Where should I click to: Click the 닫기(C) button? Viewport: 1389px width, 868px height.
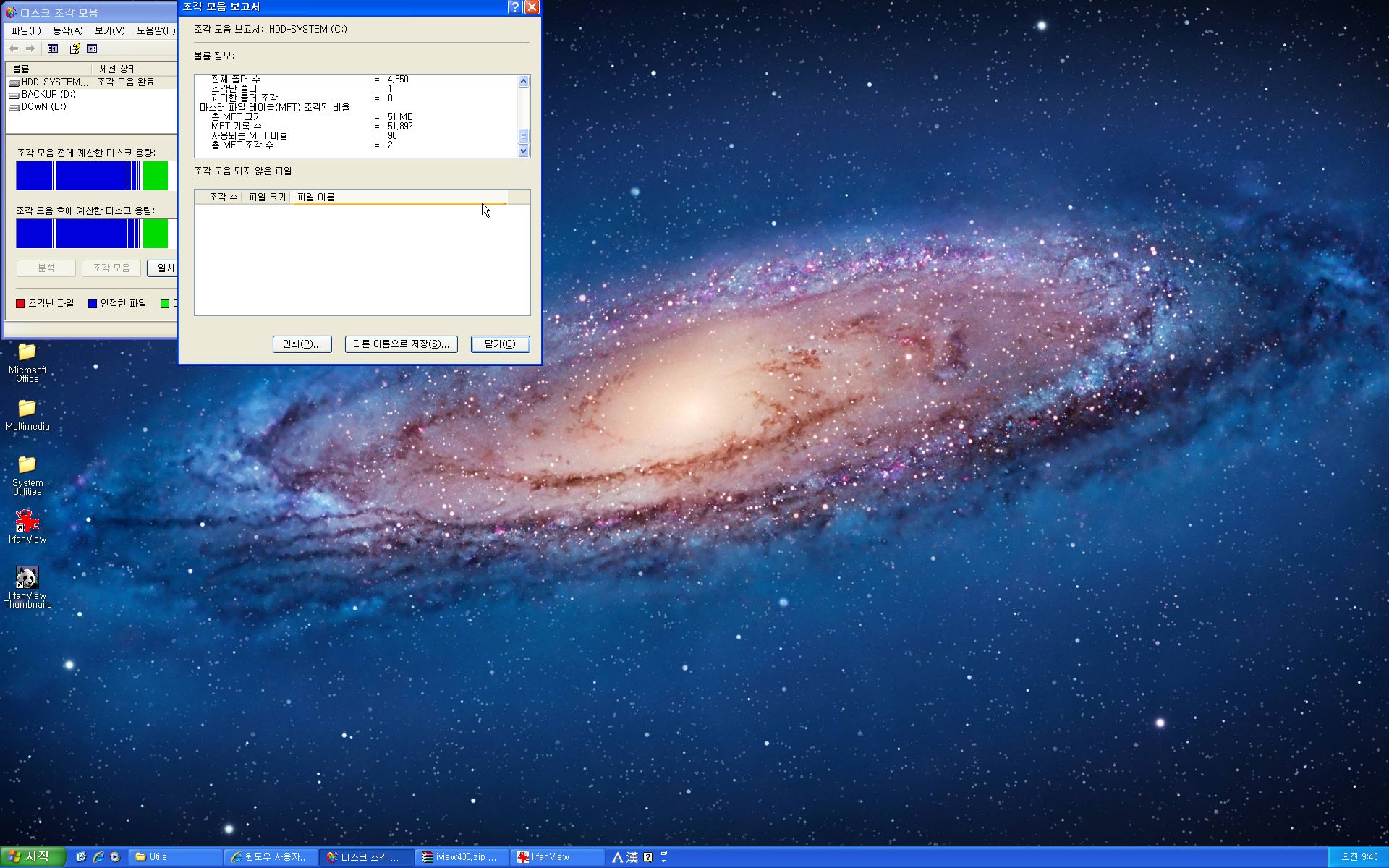coord(501,344)
